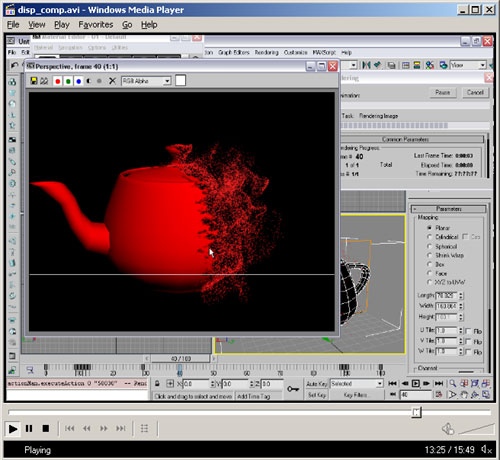Click the Mute speaker icon

[x=448, y=429]
